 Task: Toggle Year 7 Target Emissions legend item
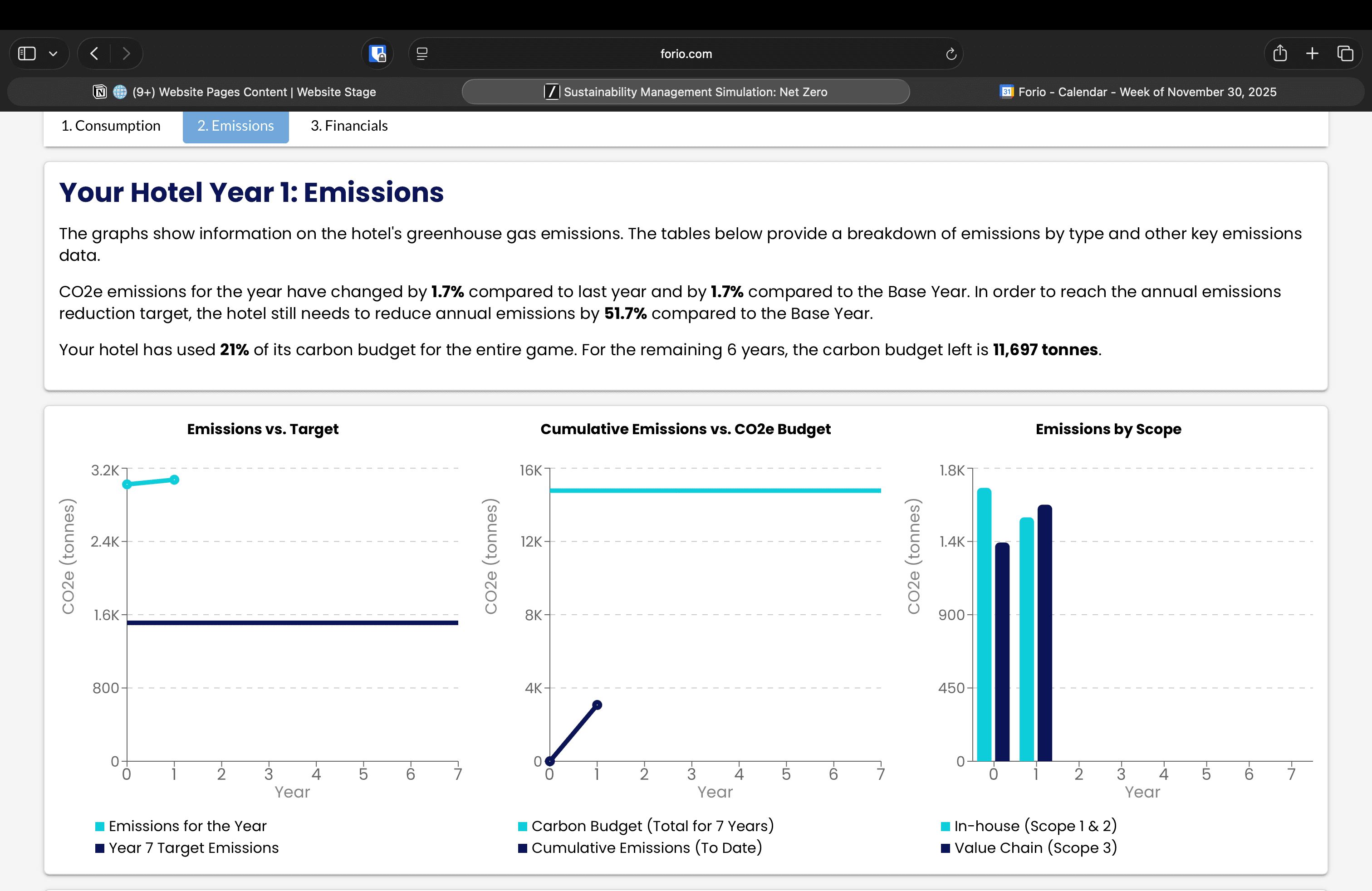tap(193, 848)
